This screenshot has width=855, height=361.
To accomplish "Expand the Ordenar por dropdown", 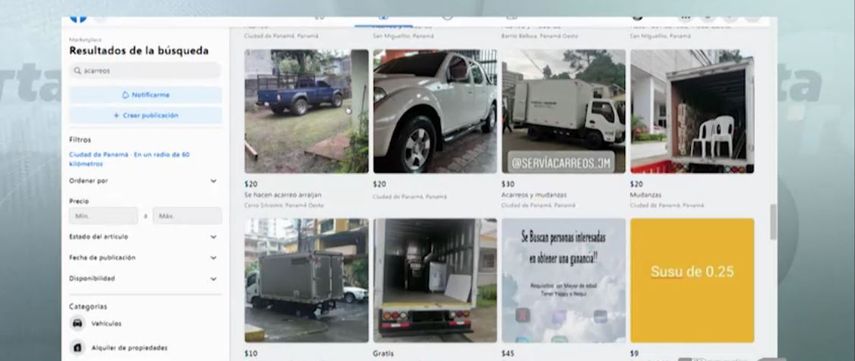I will (x=144, y=181).
